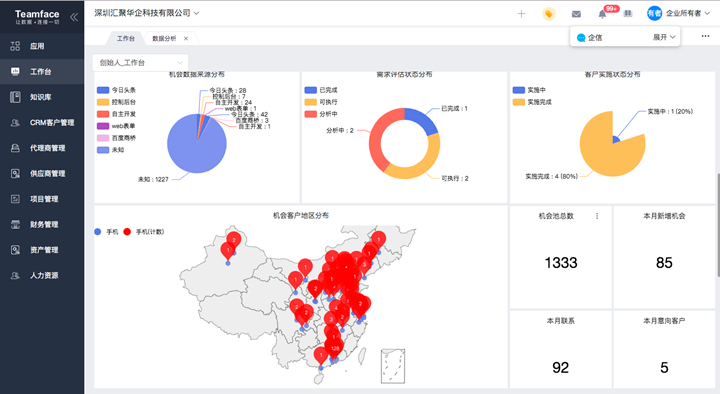Click the blue 手机 legend dot

pyautogui.click(x=98, y=232)
